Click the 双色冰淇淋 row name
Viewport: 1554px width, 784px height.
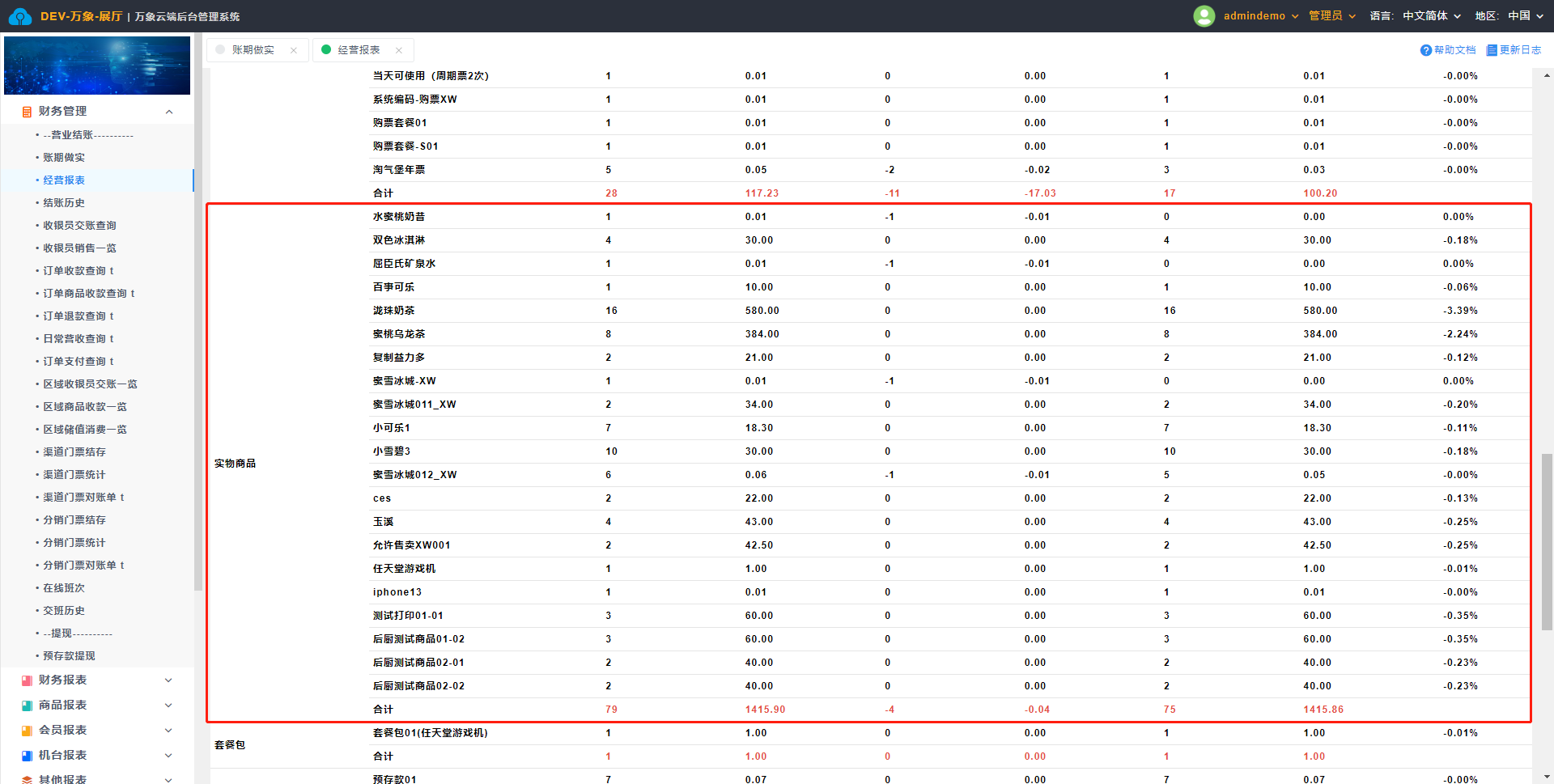(x=399, y=240)
